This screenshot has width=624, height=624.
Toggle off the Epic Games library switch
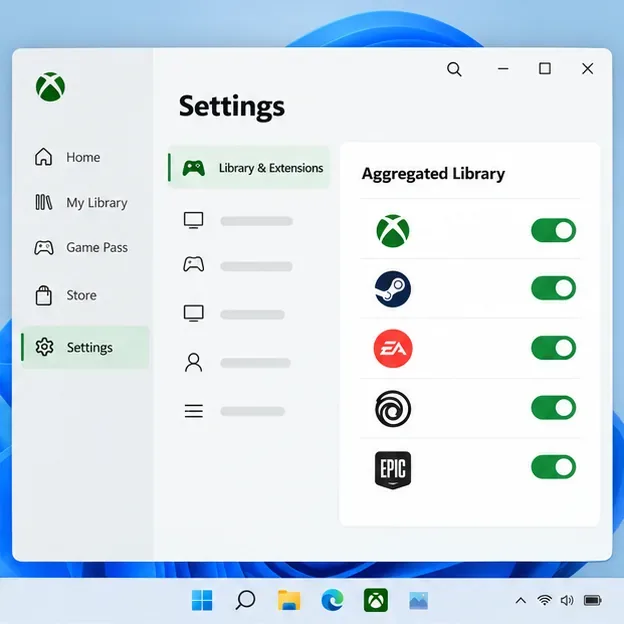tap(554, 467)
